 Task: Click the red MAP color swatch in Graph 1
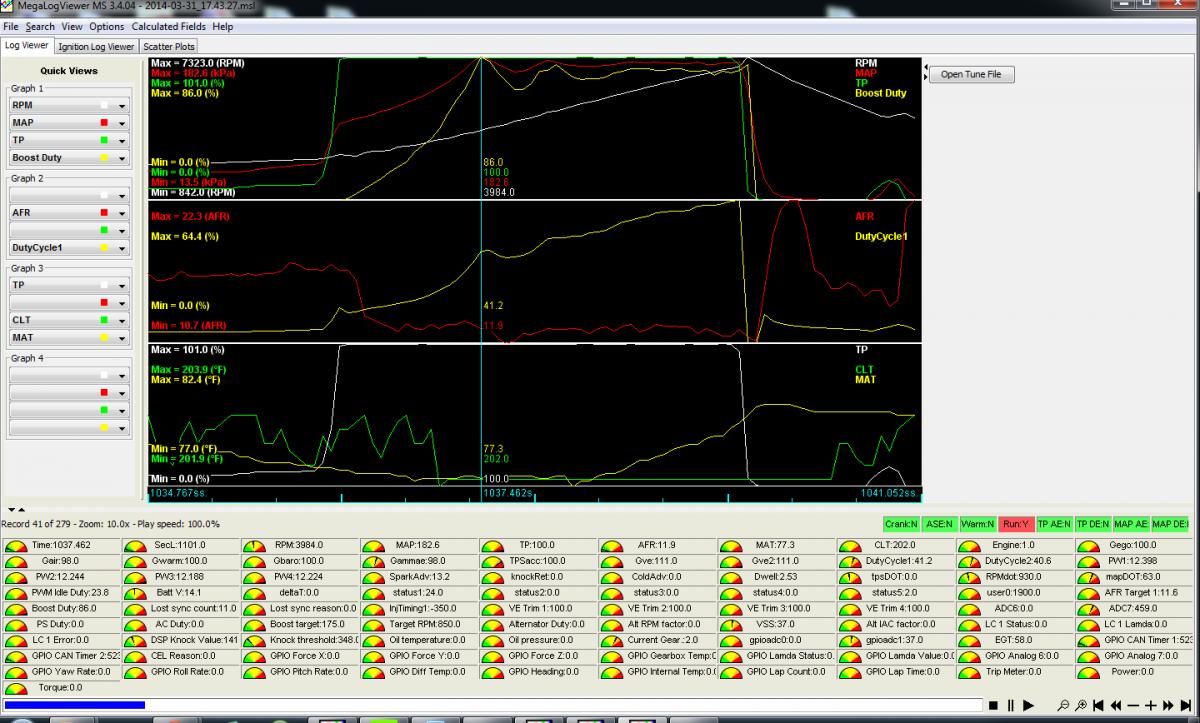tap(104, 123)
